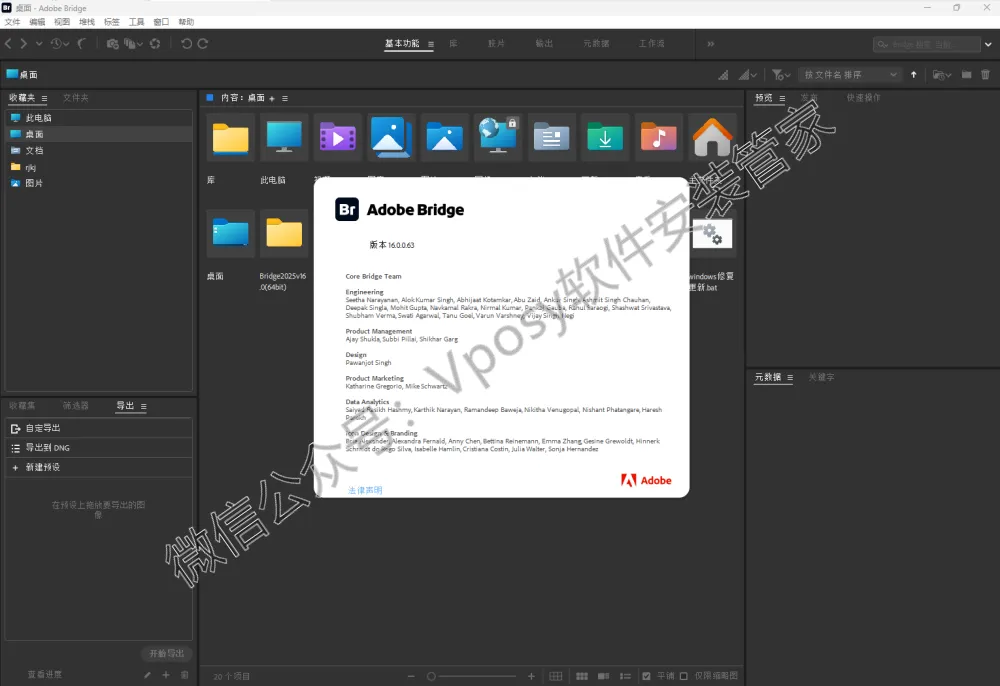Toggle ascending sort order arrow
Screen dimensions: 1000x686
tap(913, 75)
